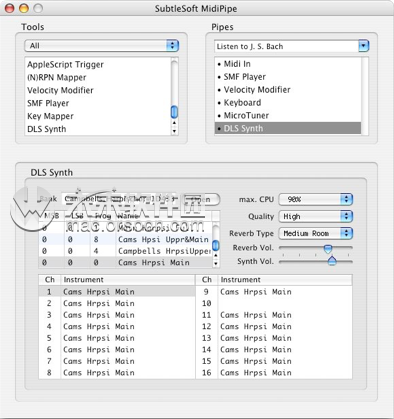
Task: Open the Reverb Type dropdown 'Medium Room'
Action: [316, 233]
